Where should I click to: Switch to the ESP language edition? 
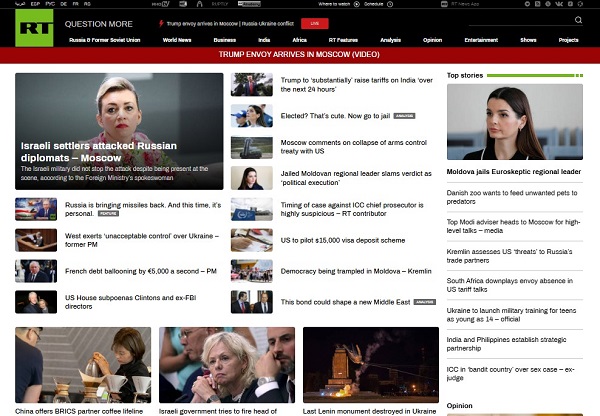[x=35, y=4]
